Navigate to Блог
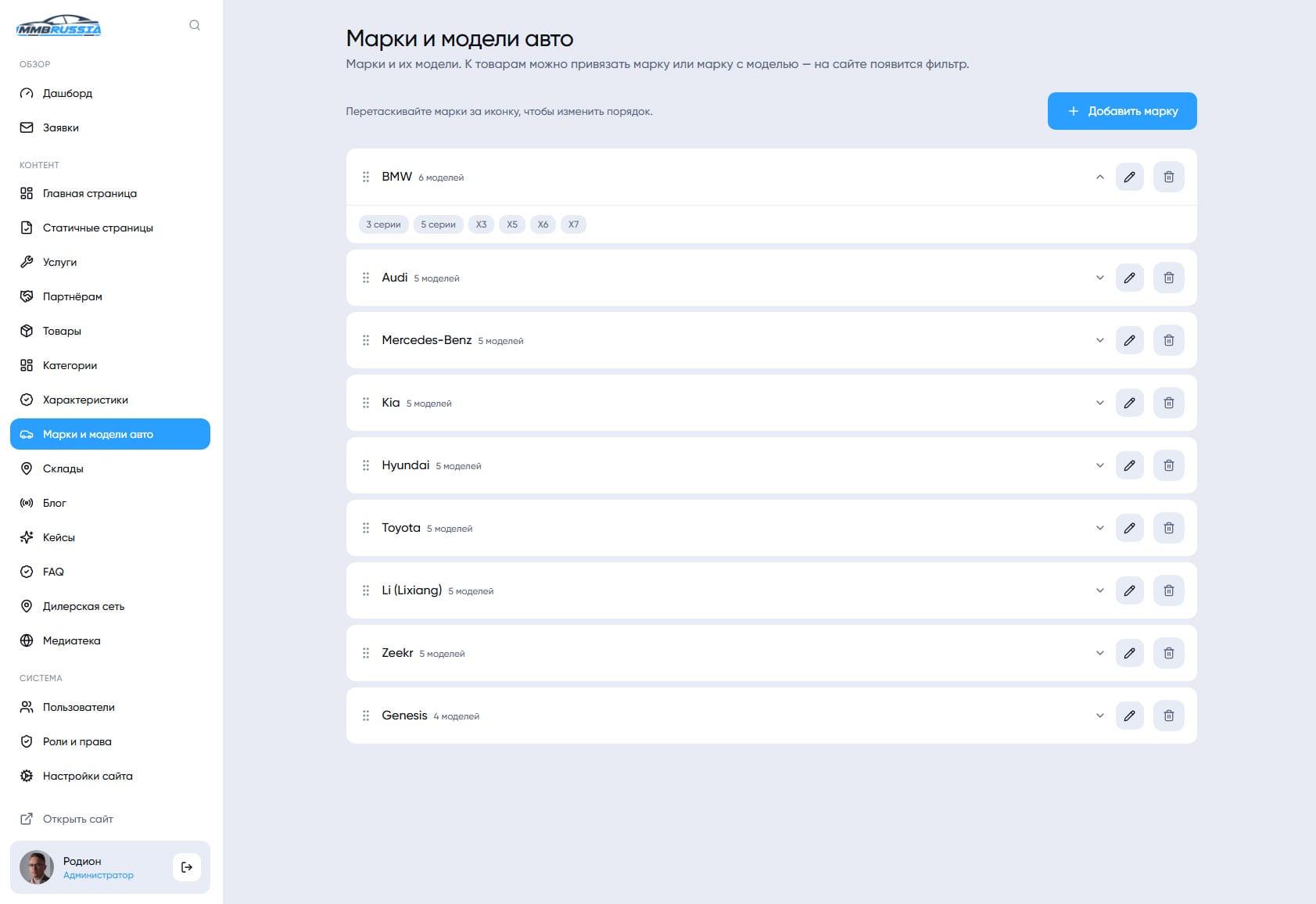The height and width of the screenshot is (904, 1316). (x=110, y=503)
